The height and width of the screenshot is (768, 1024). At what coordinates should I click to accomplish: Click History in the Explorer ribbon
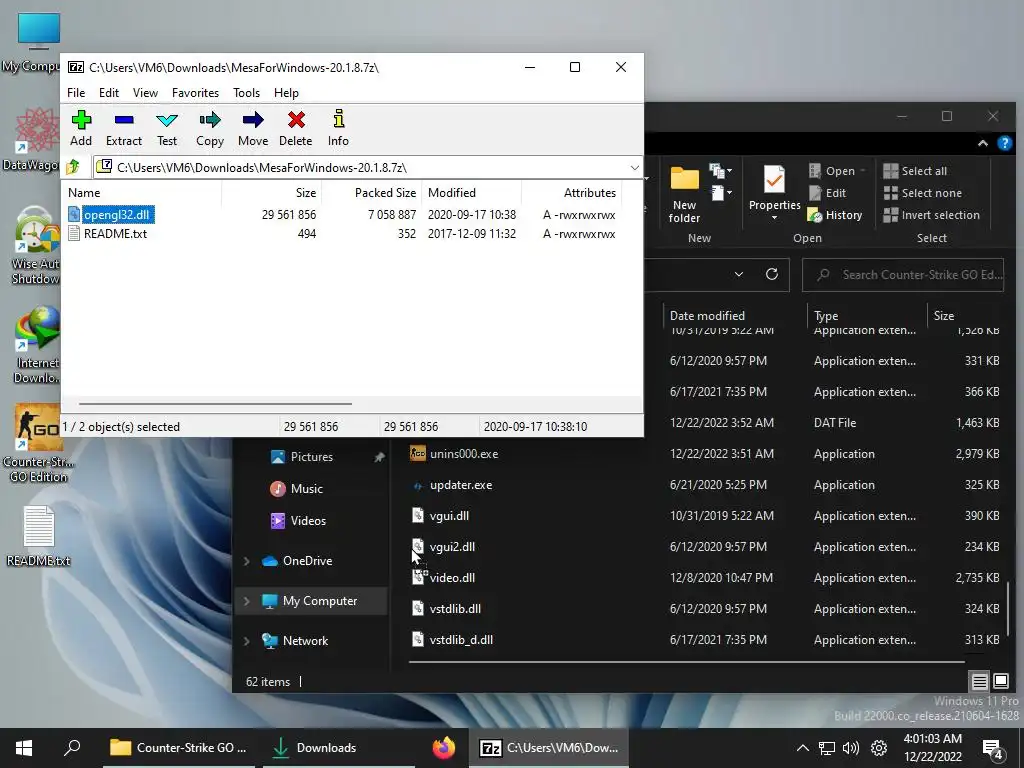835,215
